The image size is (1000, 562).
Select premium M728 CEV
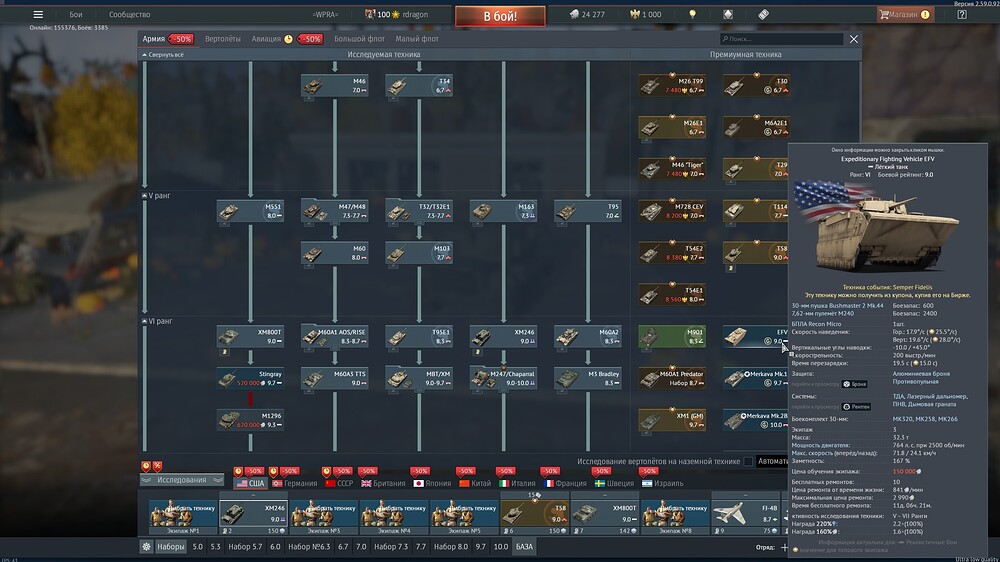coord(672,211)
